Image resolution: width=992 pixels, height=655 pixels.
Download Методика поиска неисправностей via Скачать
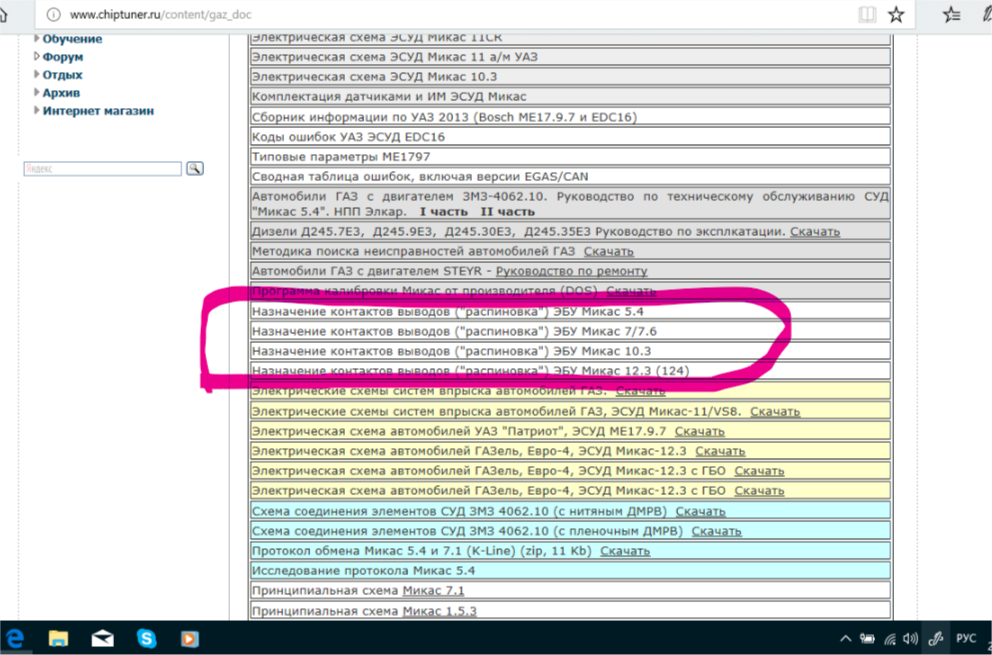(608, 251)
